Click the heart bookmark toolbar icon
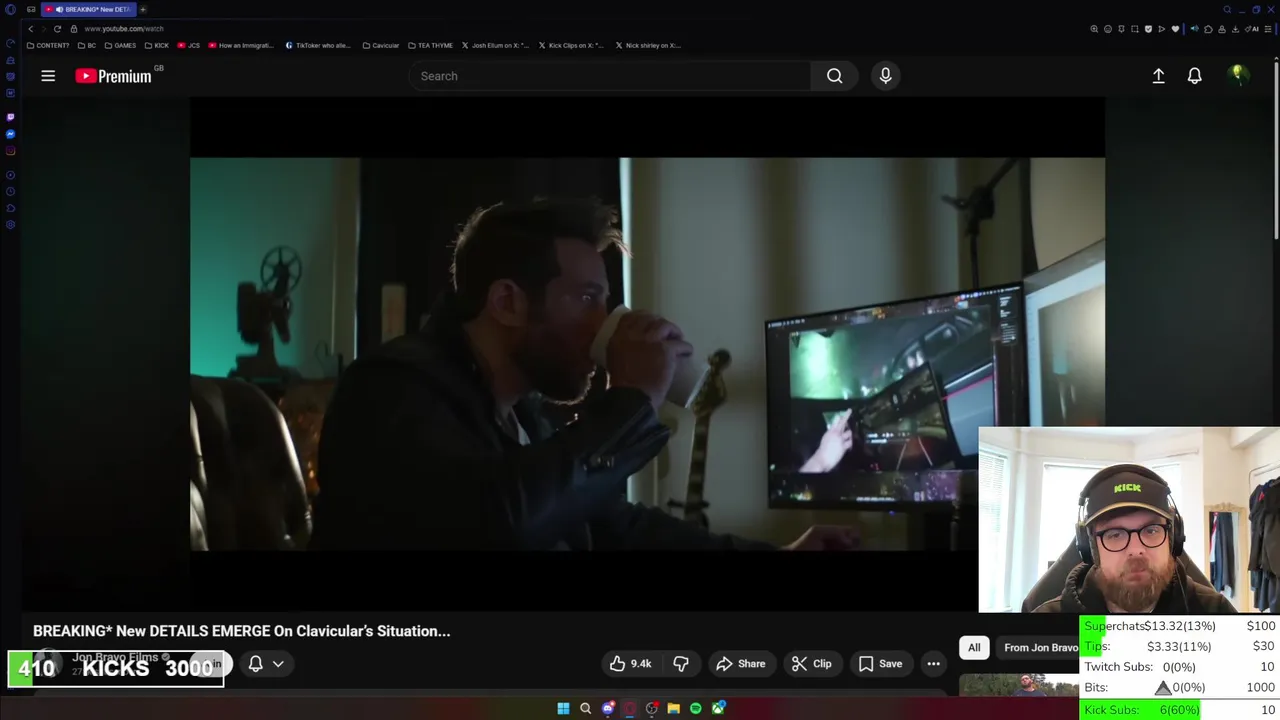Image resolution: width=1280 pixels, height=720 pixels. click(1175, 29)
